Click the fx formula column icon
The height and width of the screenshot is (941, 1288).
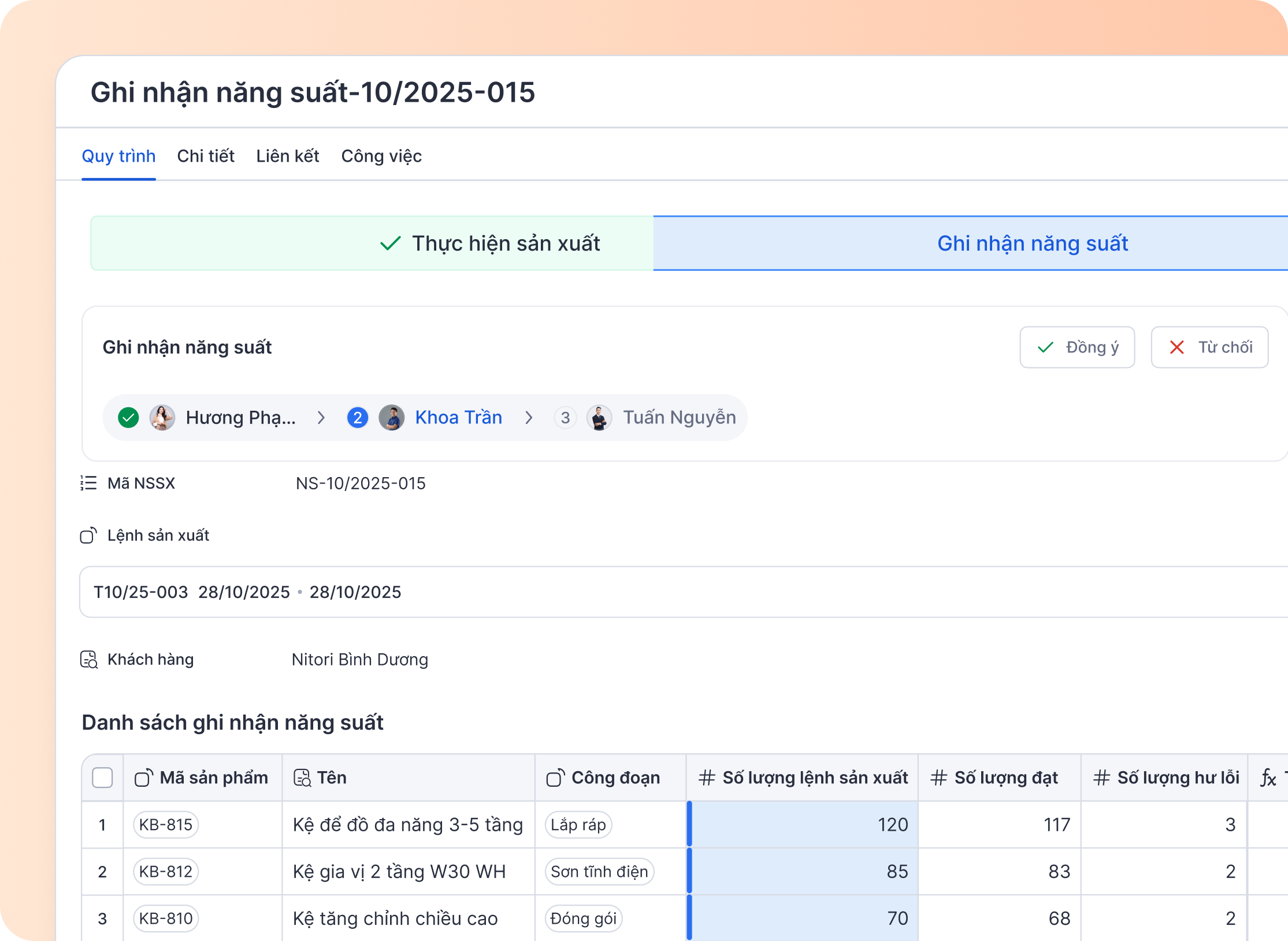[1268, 778]
